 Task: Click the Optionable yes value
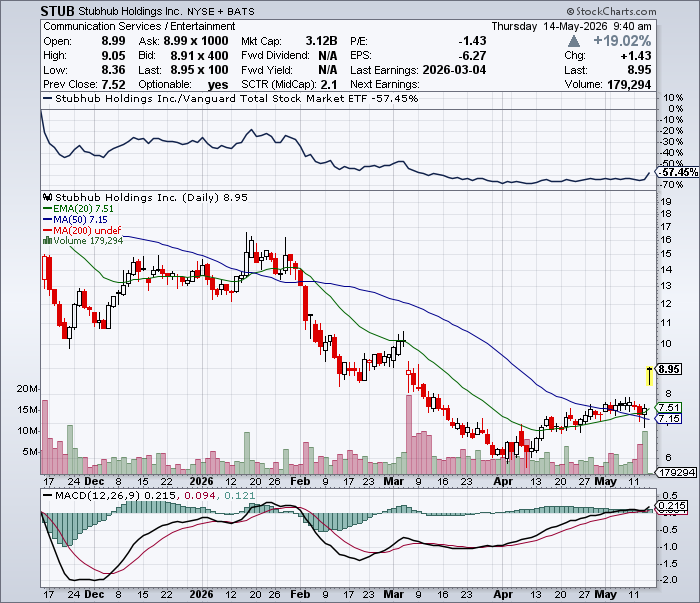(x=217, y=85)
